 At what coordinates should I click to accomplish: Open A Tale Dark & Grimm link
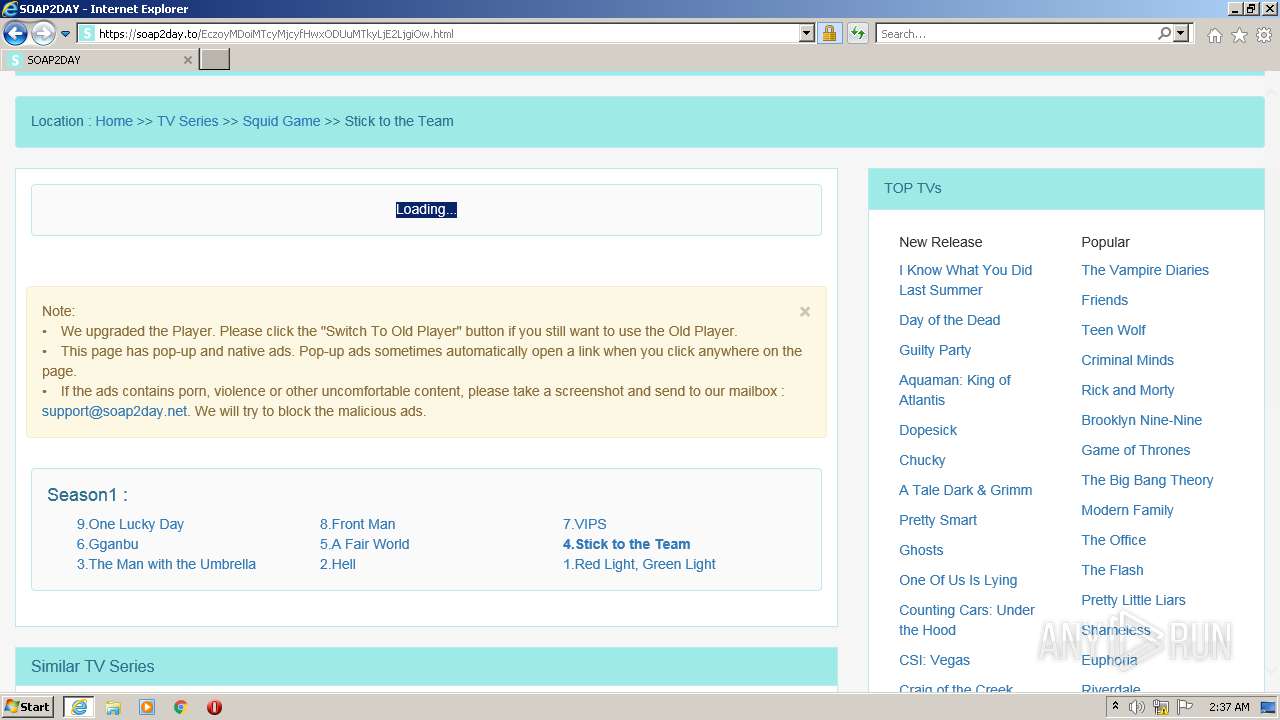click(965, 490)
